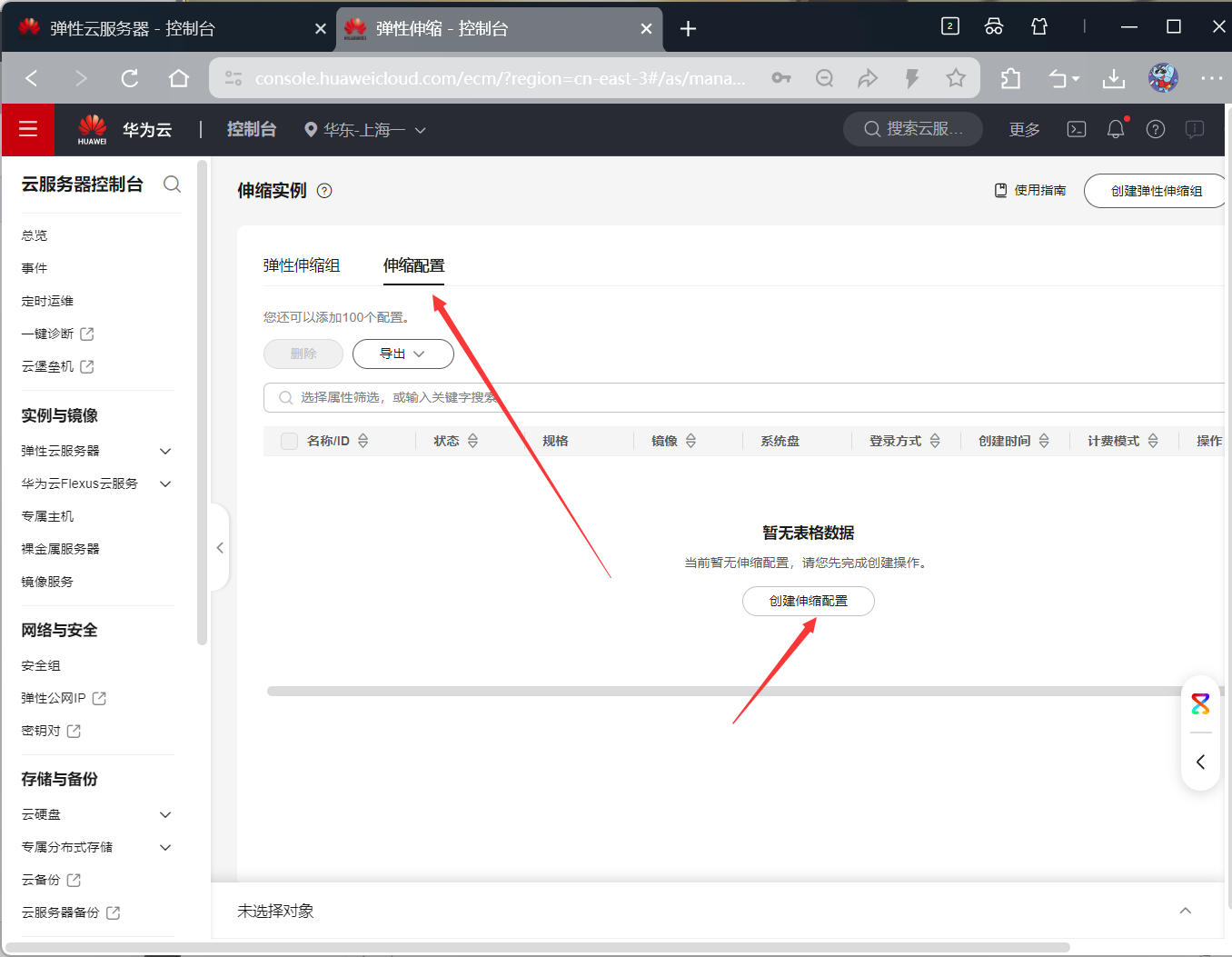Go to browser home page
Screen dimensions: 1232x957
pyautogui.click(x=179, y=78)
